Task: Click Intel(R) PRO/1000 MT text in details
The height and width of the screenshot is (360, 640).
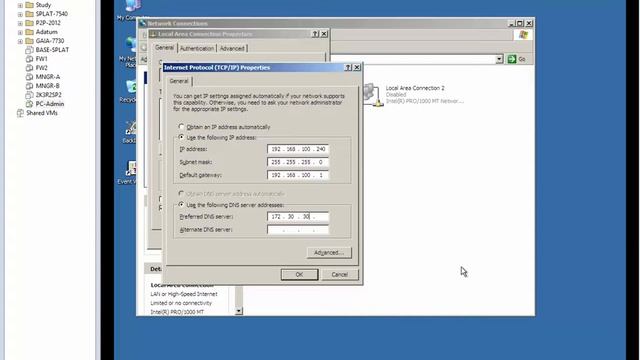Action: [177, 312]
